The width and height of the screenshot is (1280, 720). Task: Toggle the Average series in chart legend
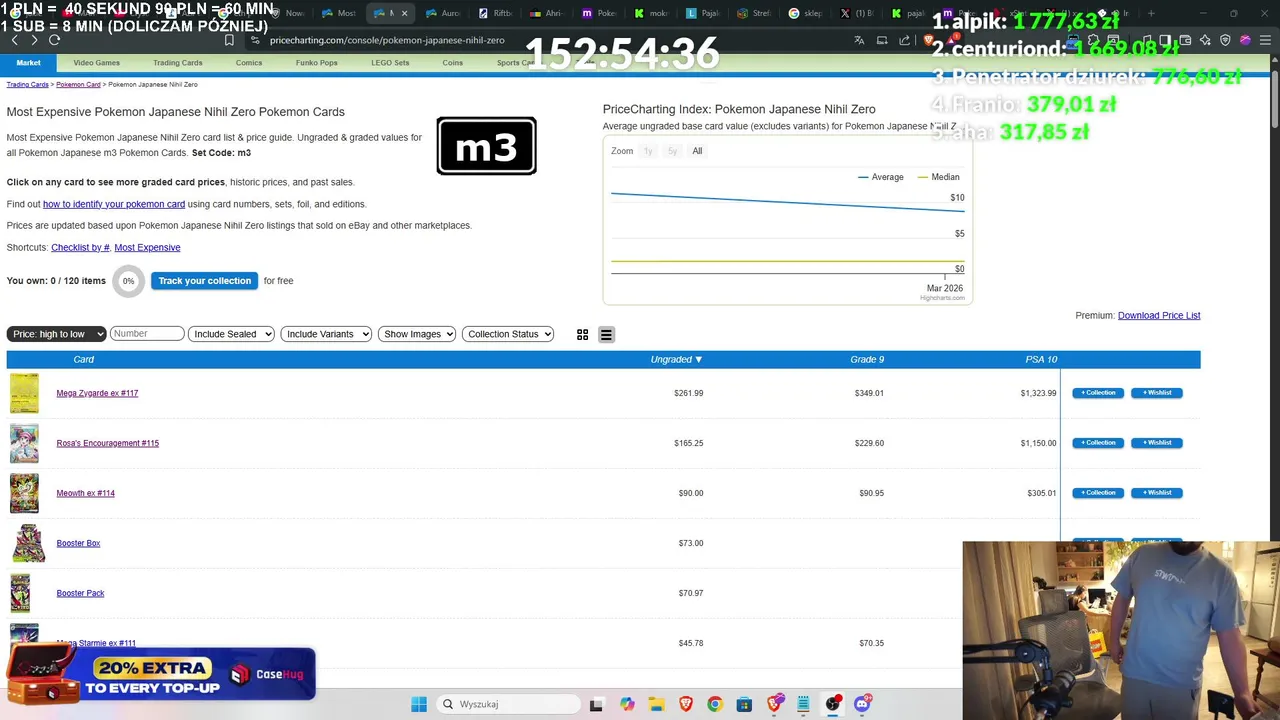click(x=880, y=177)
